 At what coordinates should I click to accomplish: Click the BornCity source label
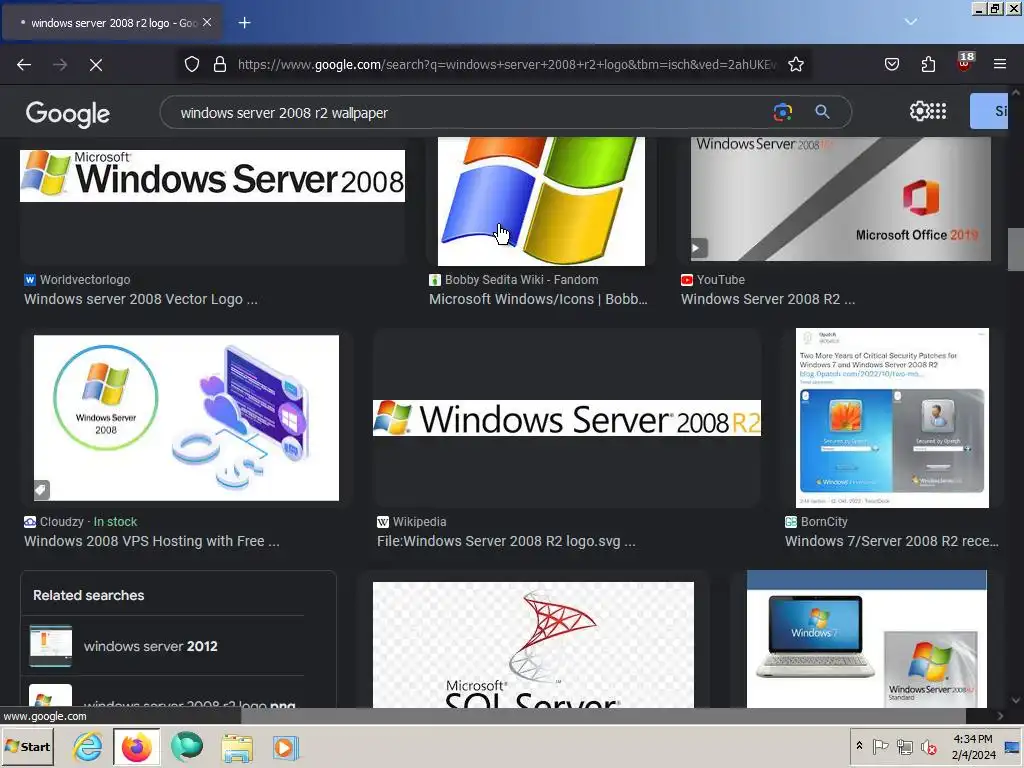click(824, 522)
